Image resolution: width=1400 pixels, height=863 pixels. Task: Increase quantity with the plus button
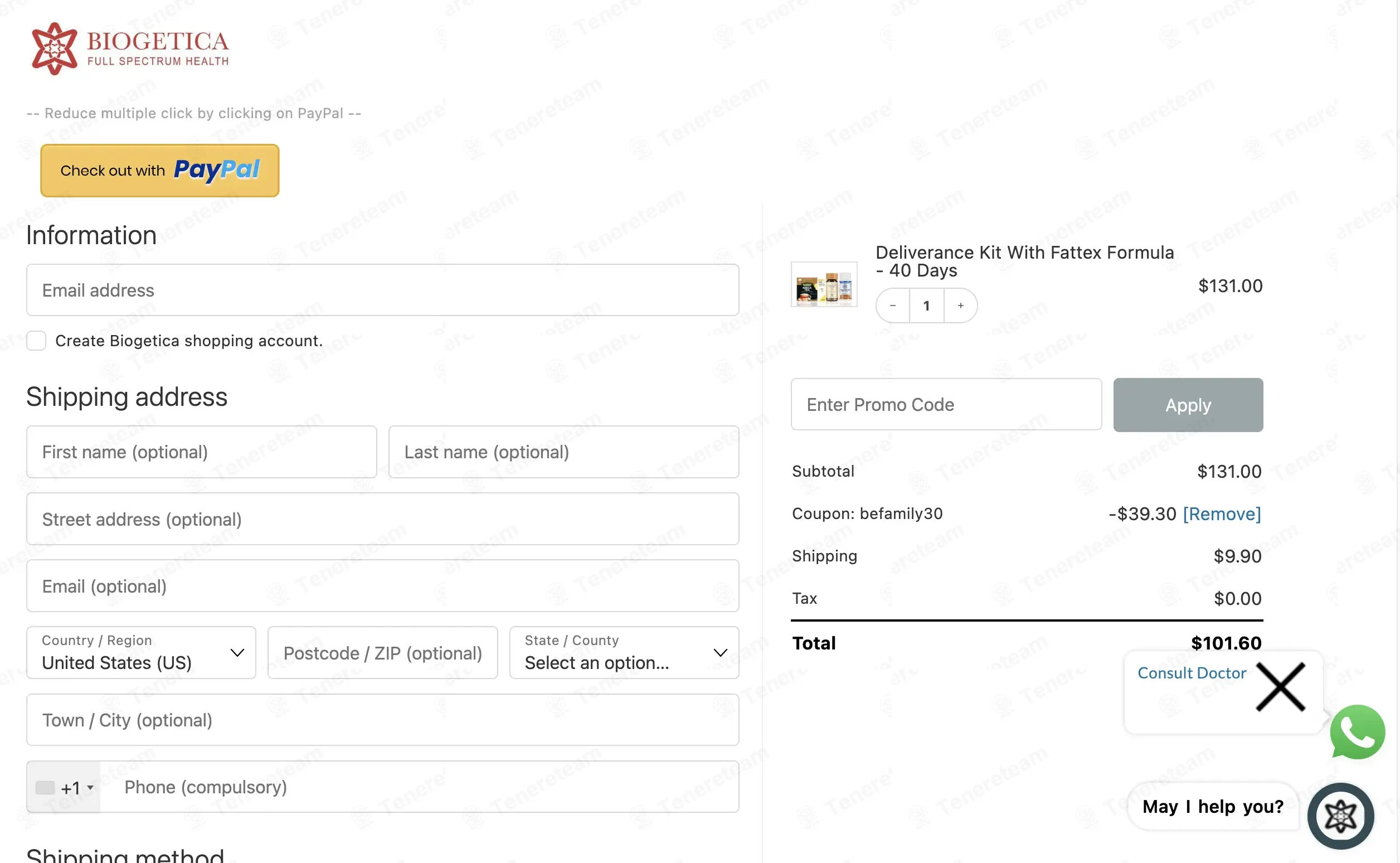pos(961,306)
